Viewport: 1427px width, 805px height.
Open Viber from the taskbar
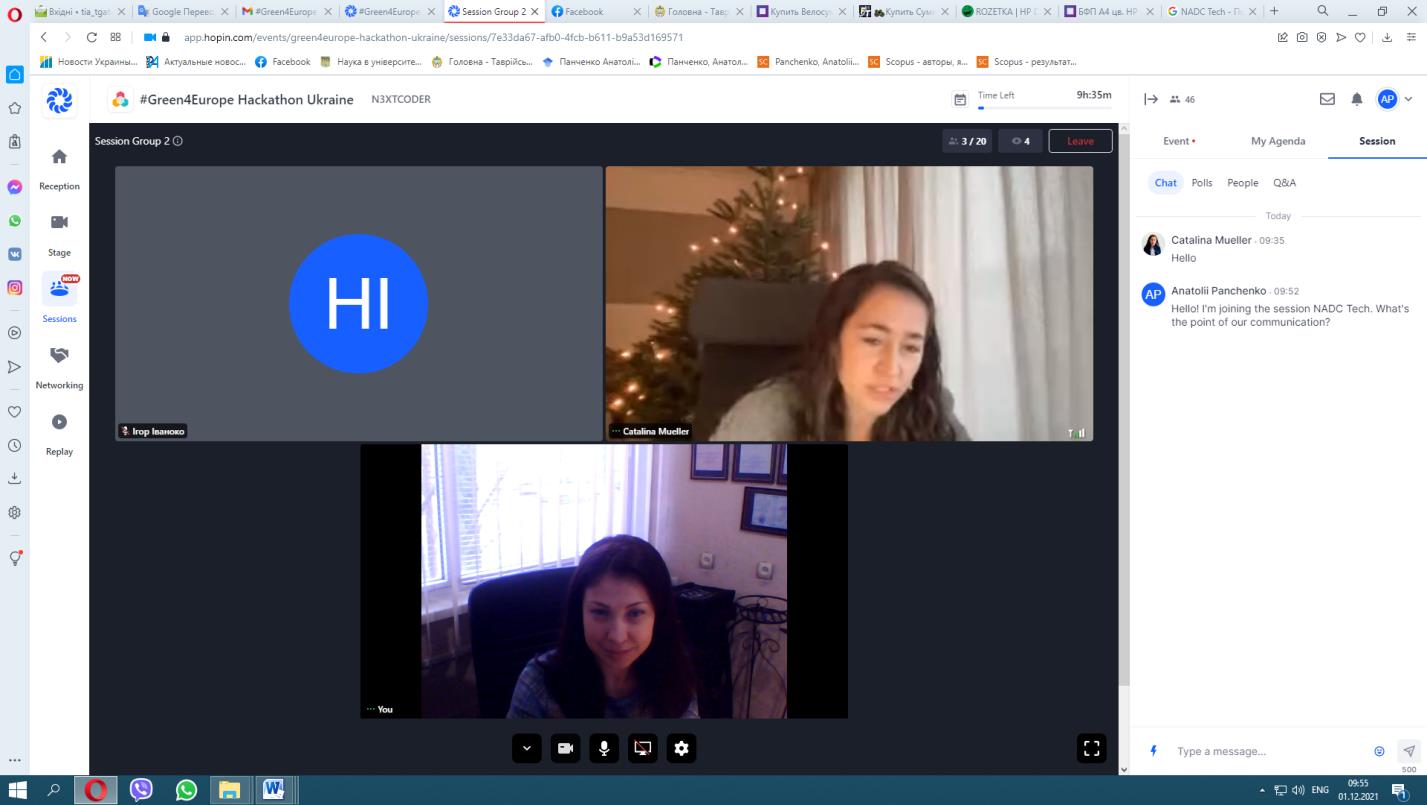click(x=141, y=790)
